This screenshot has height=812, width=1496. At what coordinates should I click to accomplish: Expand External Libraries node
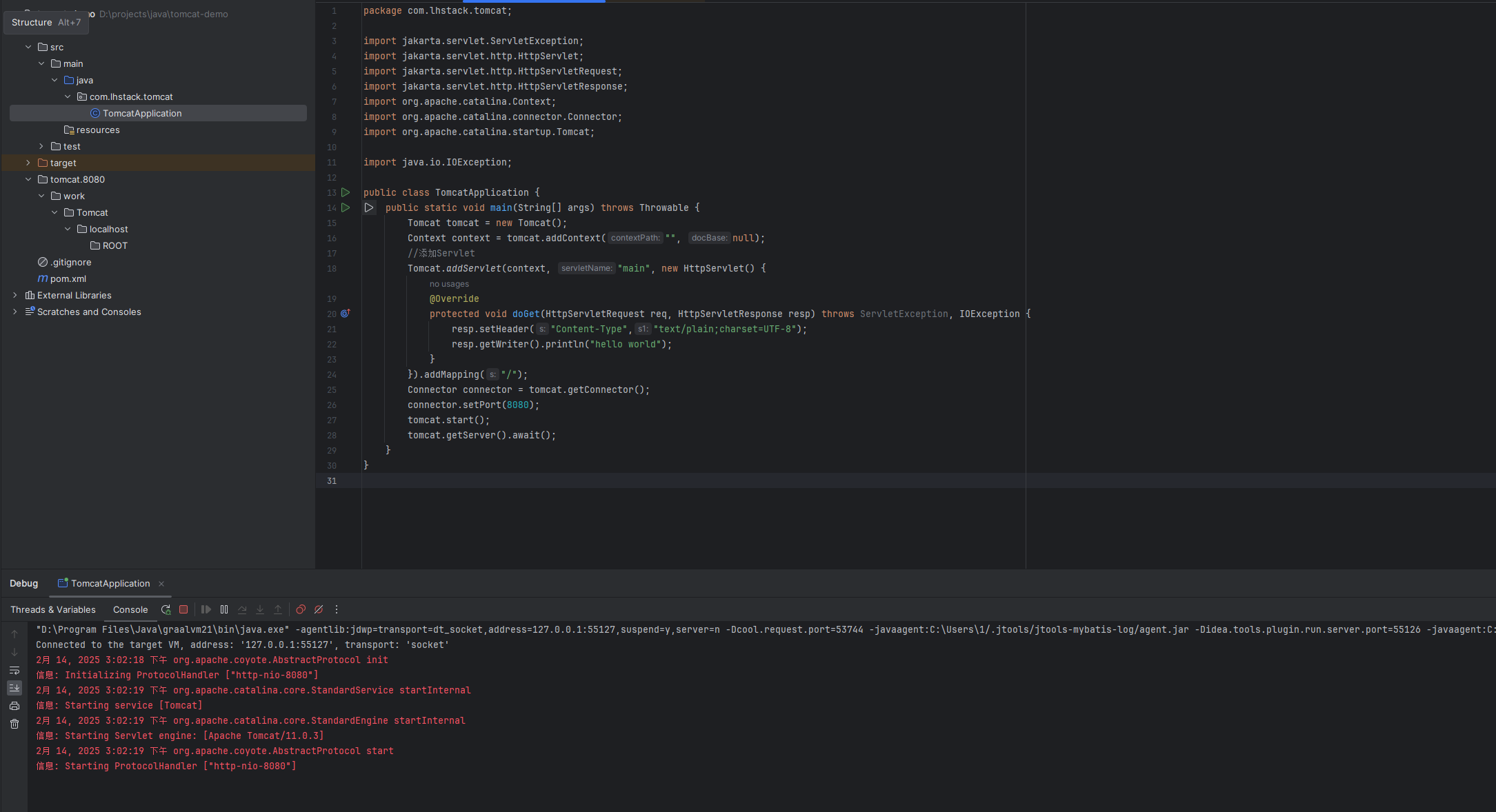15,295
